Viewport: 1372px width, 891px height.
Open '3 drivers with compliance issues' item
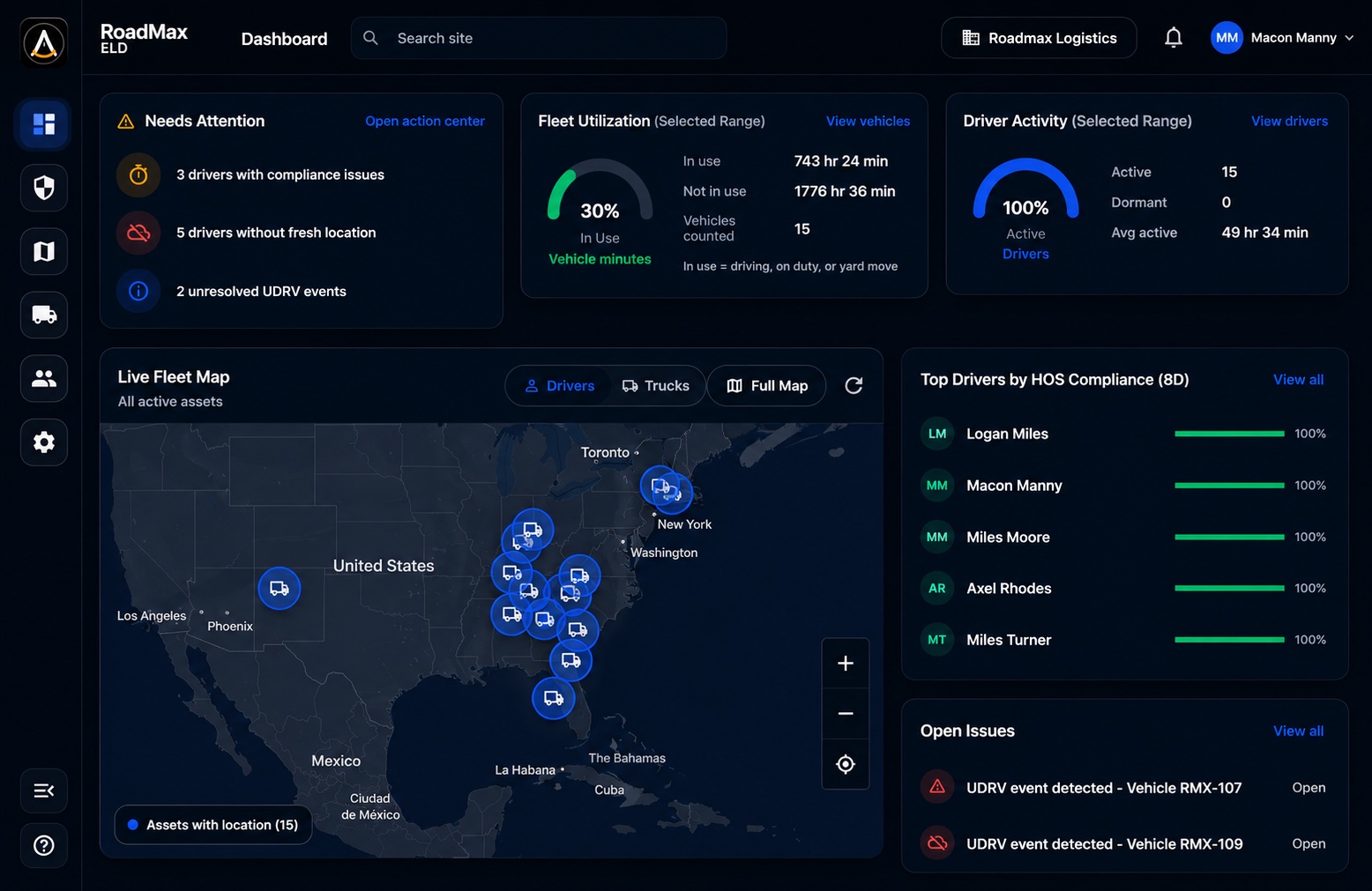[x=280, y=174]
